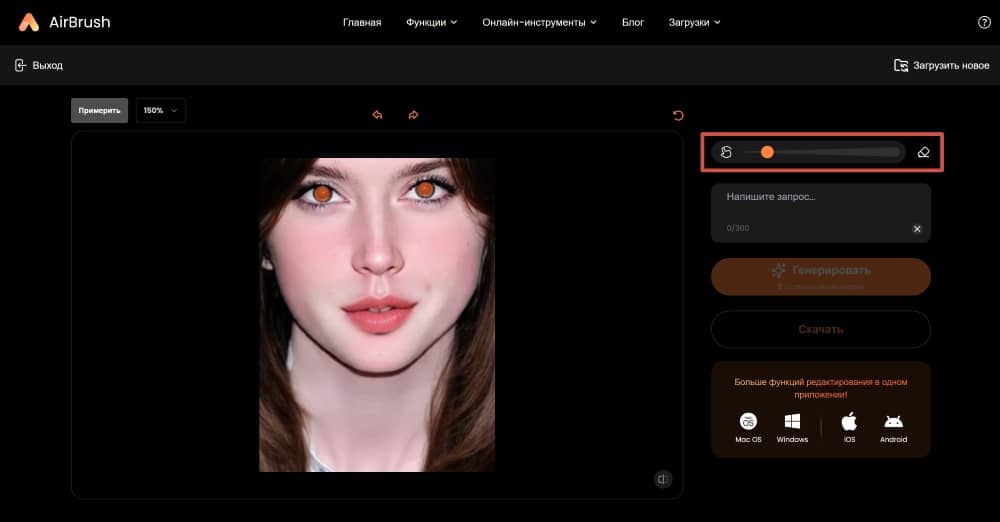Viewport: 1000px width, 522px height.
Task: Click the AirBrush logo icon
Action: pos(29,22)
